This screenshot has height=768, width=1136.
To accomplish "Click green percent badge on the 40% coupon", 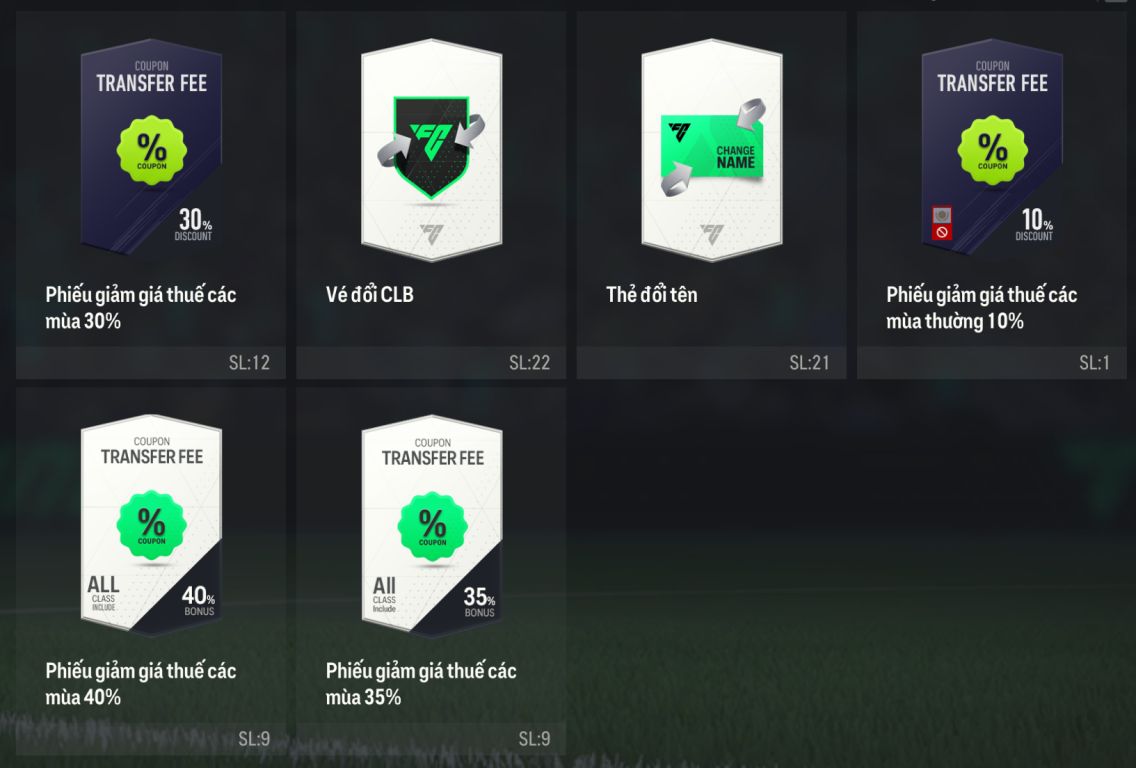I will point(151,525).
